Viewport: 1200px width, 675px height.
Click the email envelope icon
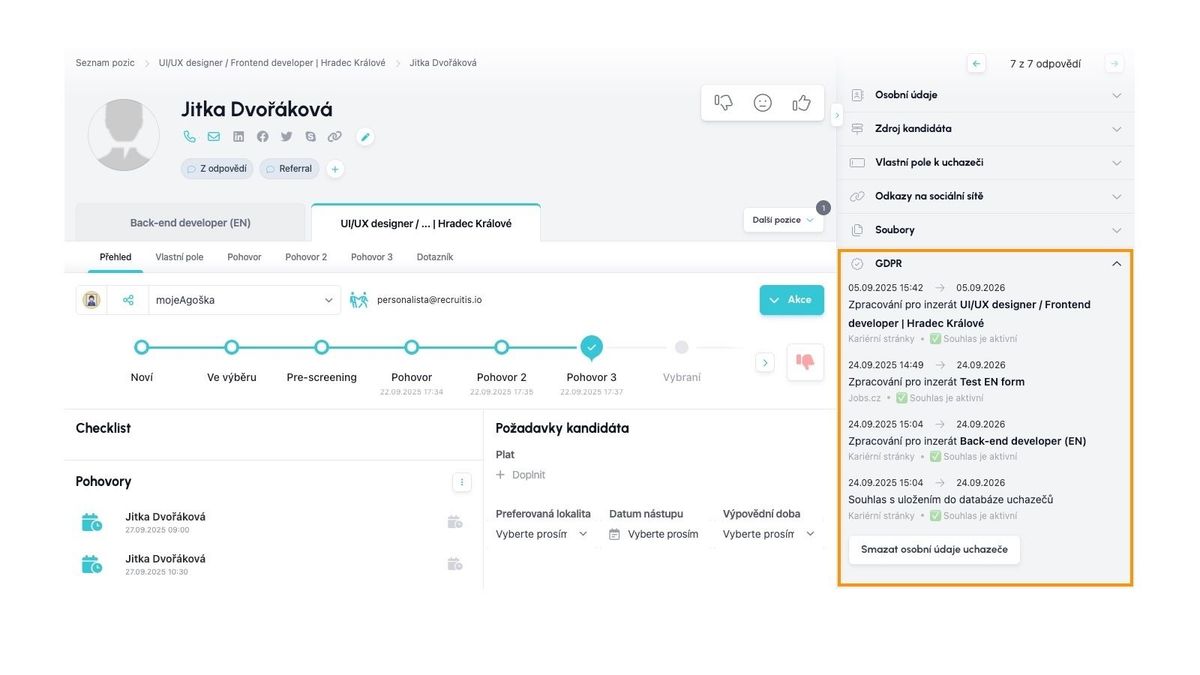[214, 137]
